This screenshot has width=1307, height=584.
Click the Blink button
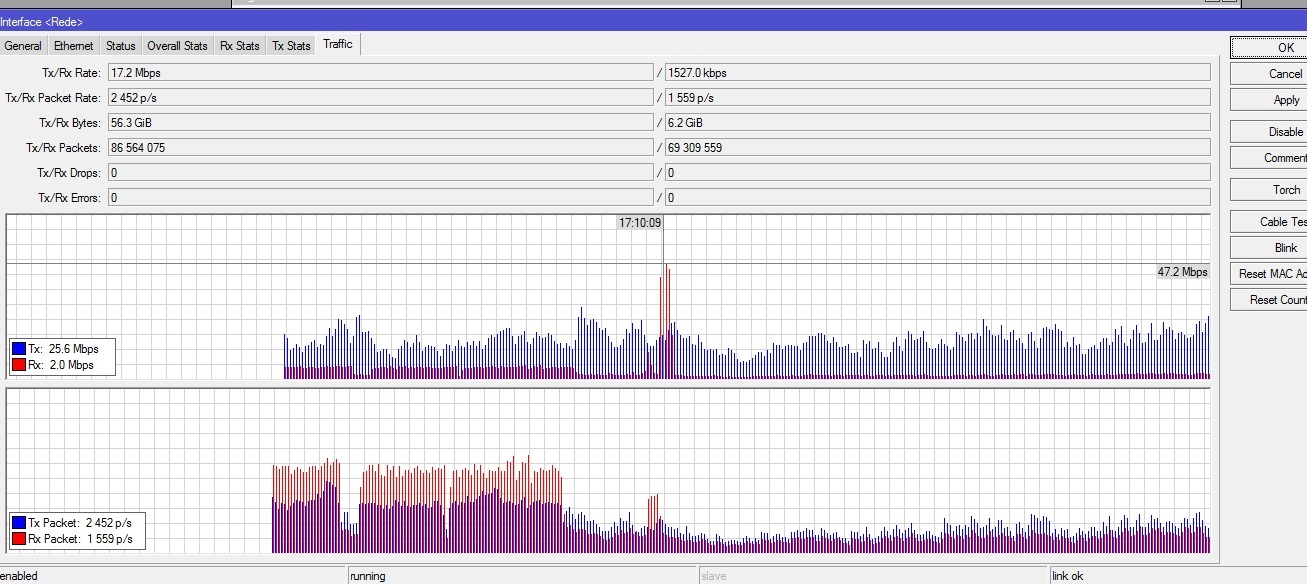[x=1268, y=248]
